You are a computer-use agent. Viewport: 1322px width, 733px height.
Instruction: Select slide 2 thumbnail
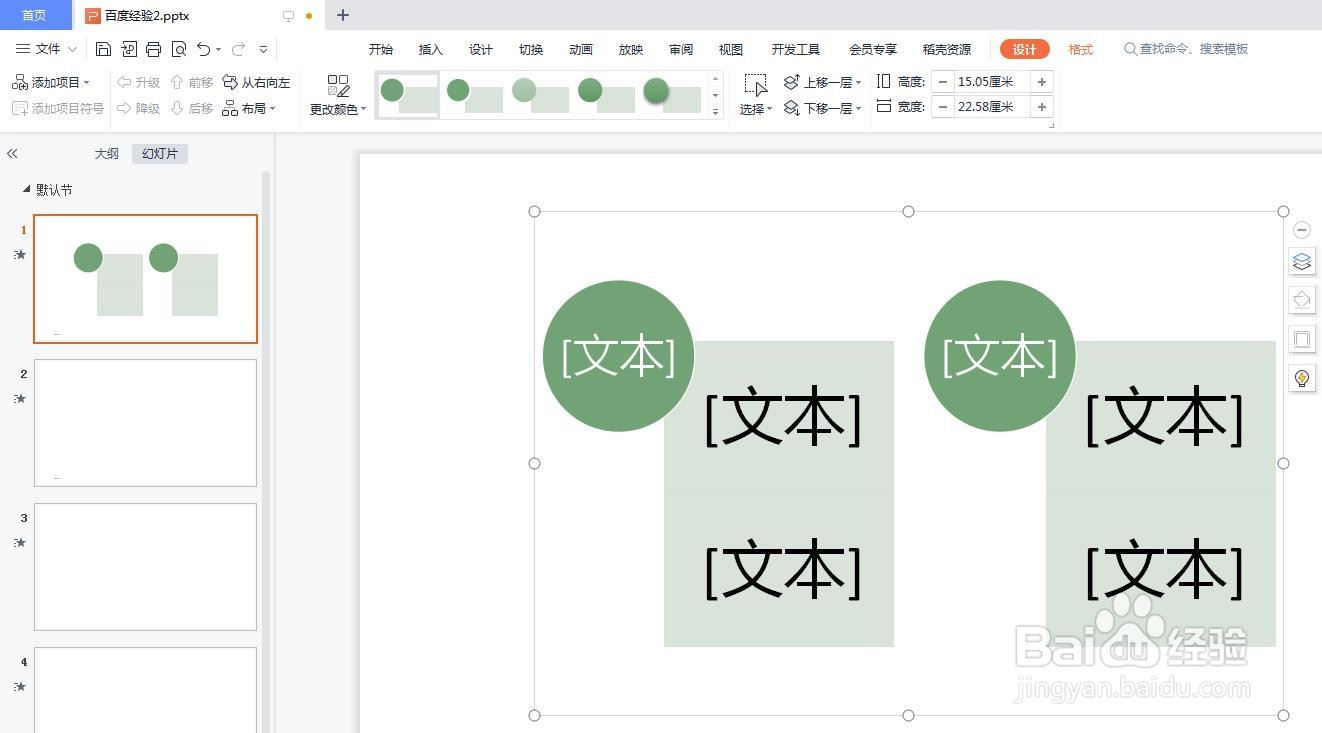[x=145, y=423]
